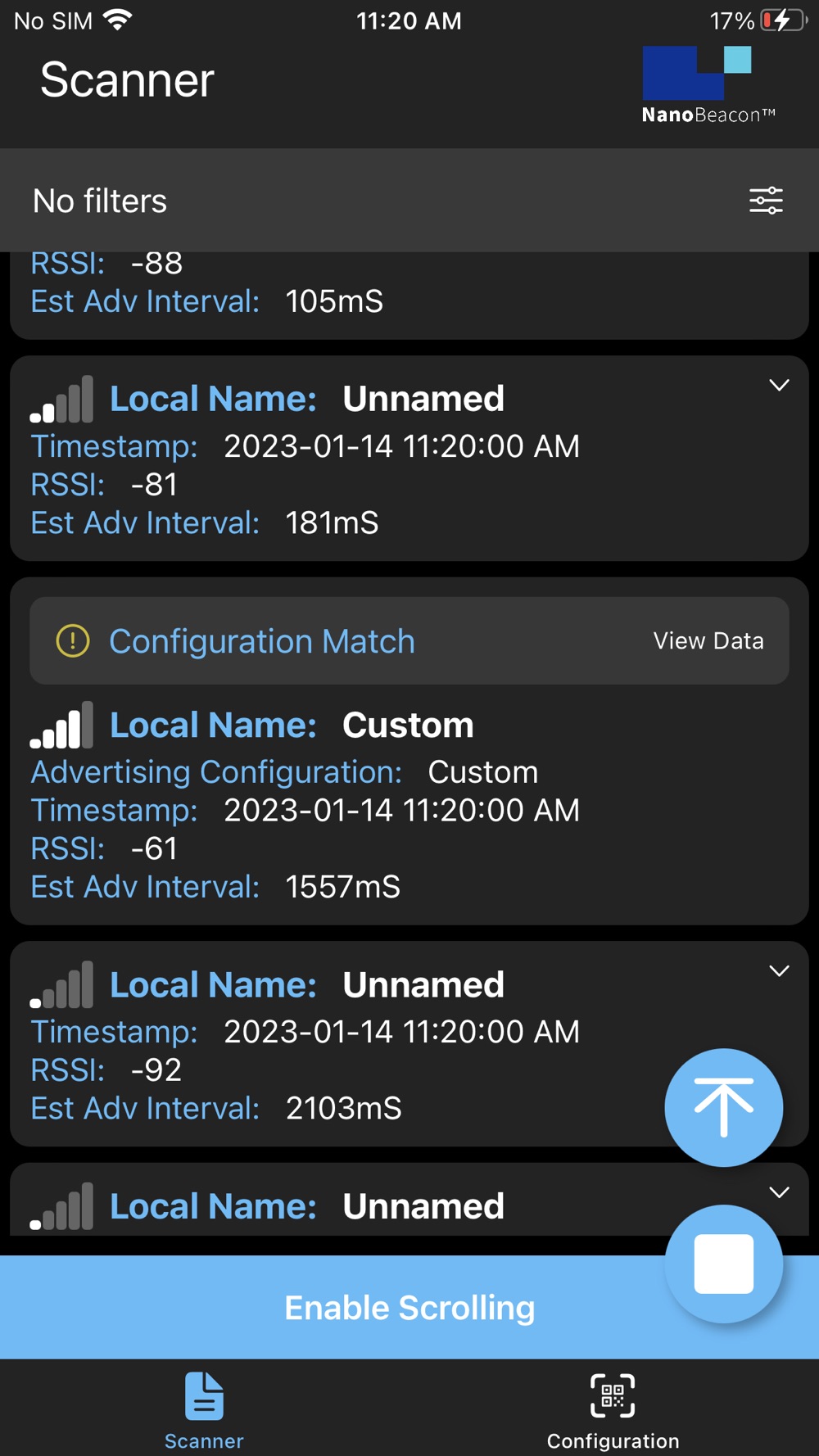The height and width of the screenshot is (1456, 819).
Task: Tap the battery charging indicator in status bar
Action: [783, 20]
